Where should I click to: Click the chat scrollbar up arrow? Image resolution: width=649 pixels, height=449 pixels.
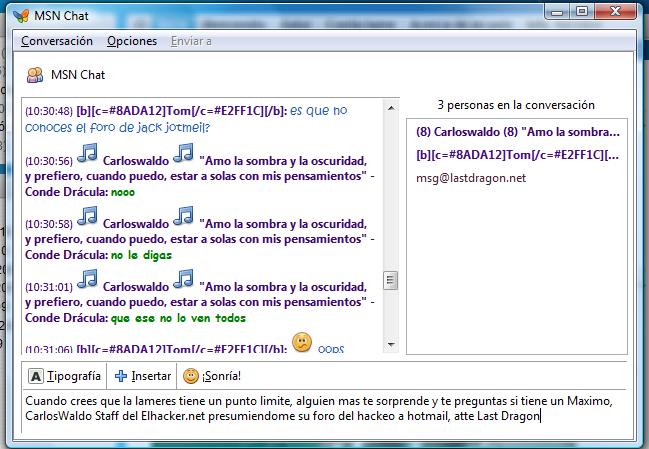click(x=391, y=106)
